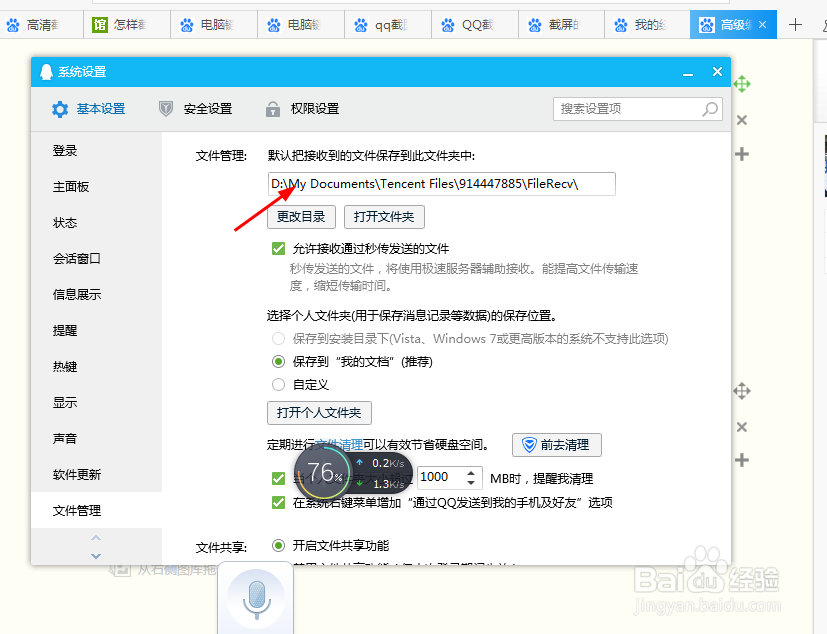This screenshot has width=827, height=634.
Task: Click the lower gray move-arrows icon
Action: 742,391
